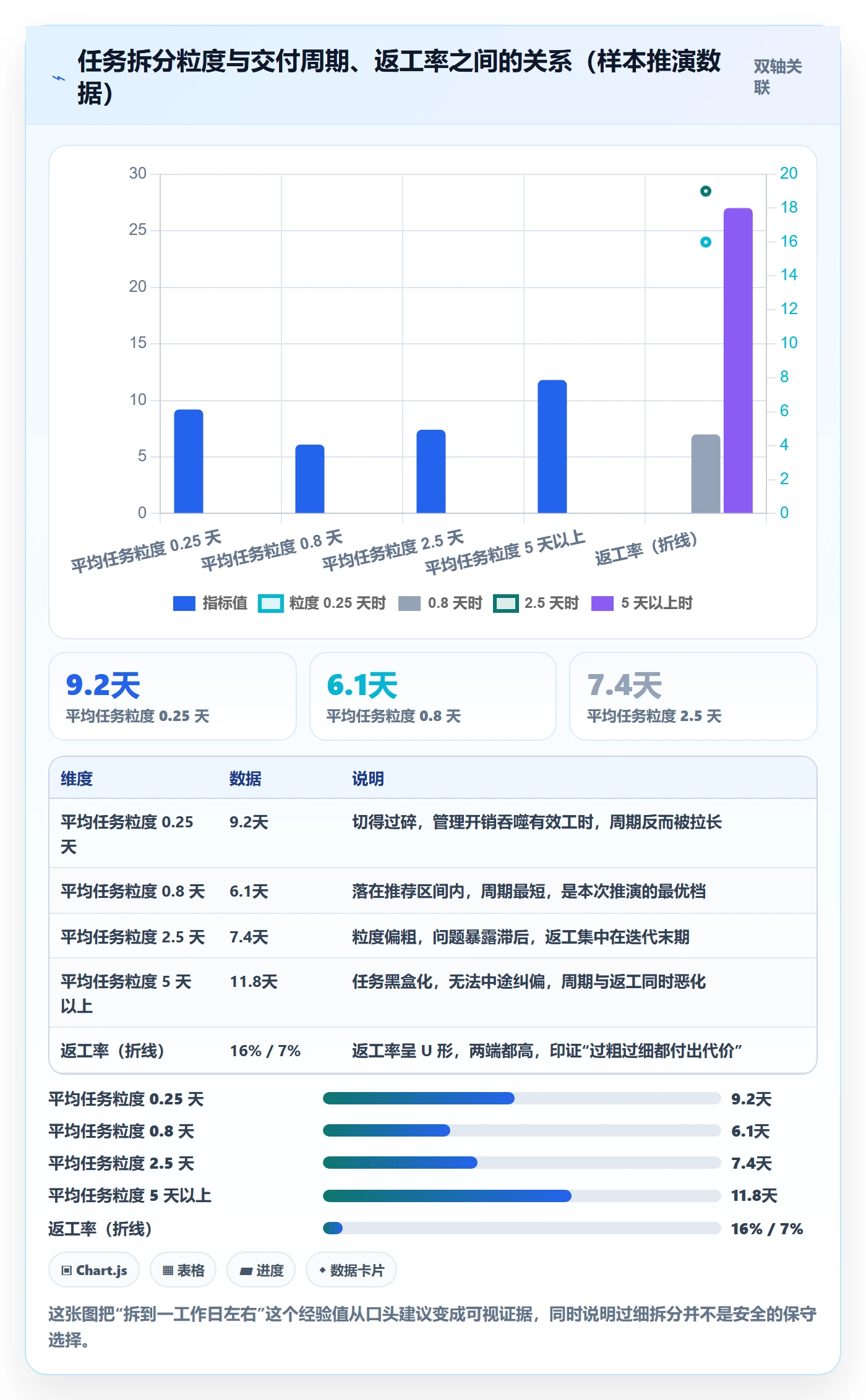Viewport: 866px width, 1400px height.
Task: Click the 6.1天 data card
Action: point(433,696)
